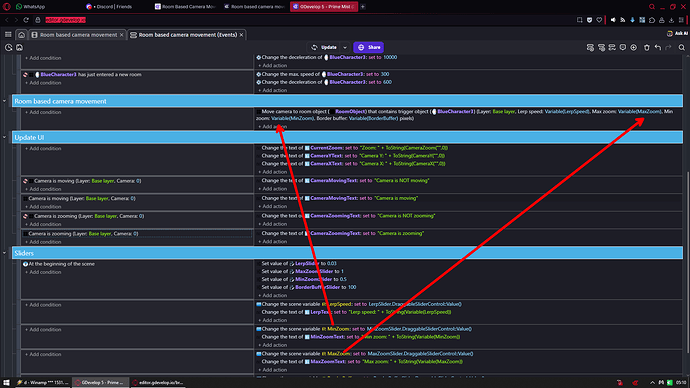Screen dimensions: 690x388
Task: Click Add action under Move camera to room
Action: point(272,127)
